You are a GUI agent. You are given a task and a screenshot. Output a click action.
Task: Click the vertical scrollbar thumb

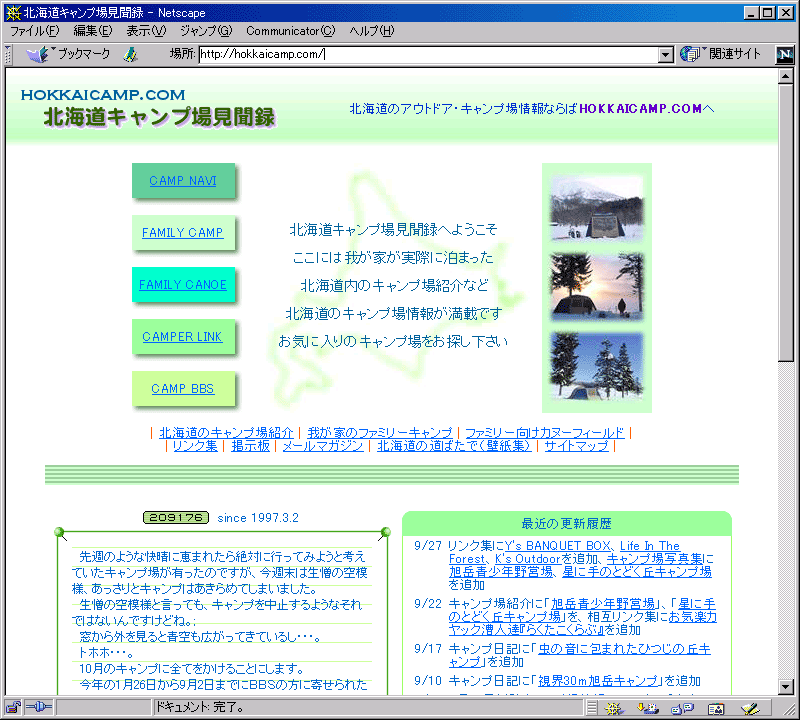tap(786, 223)
